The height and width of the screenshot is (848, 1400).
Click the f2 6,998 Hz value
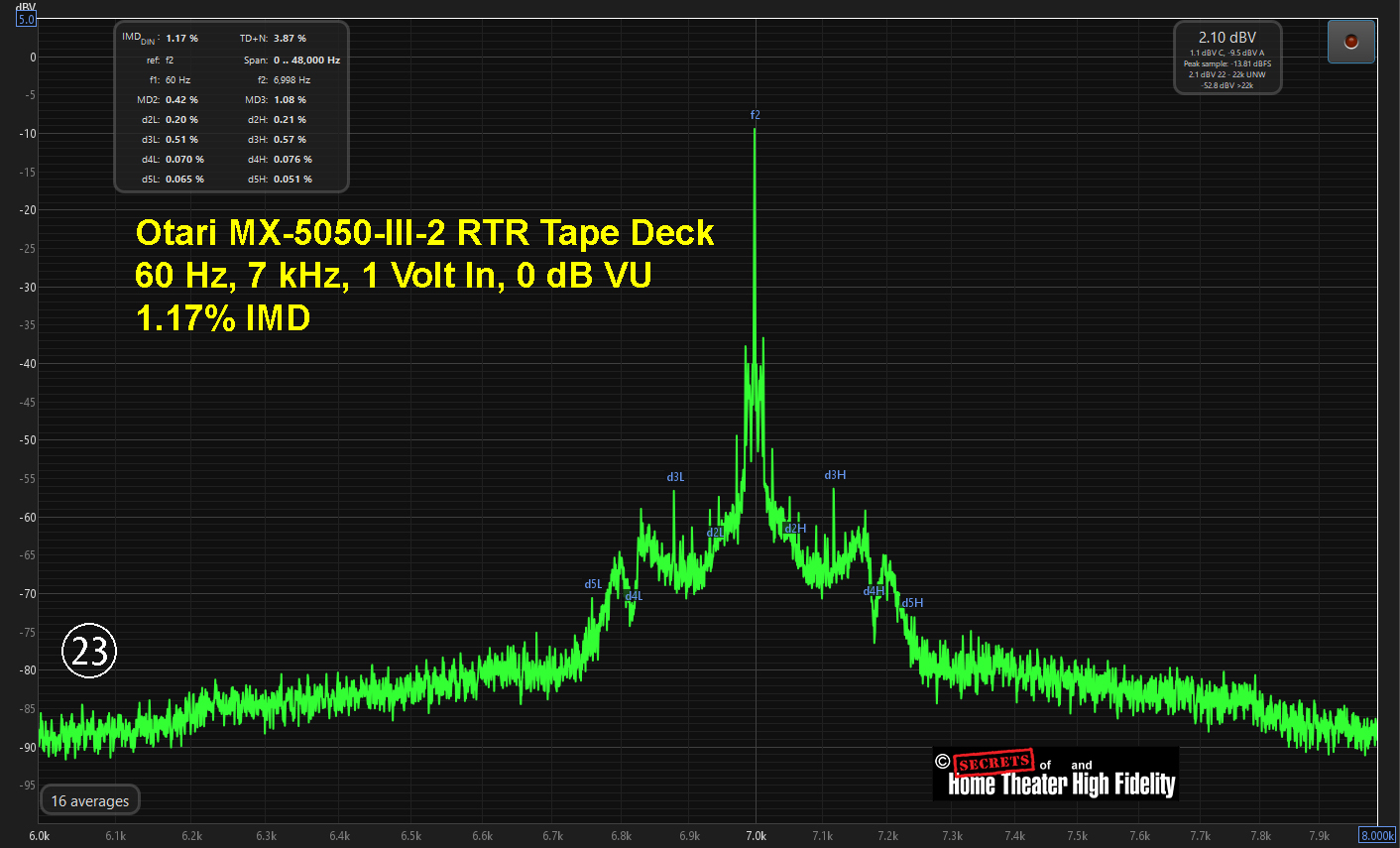pyautogui.click(x=292, y=79)
